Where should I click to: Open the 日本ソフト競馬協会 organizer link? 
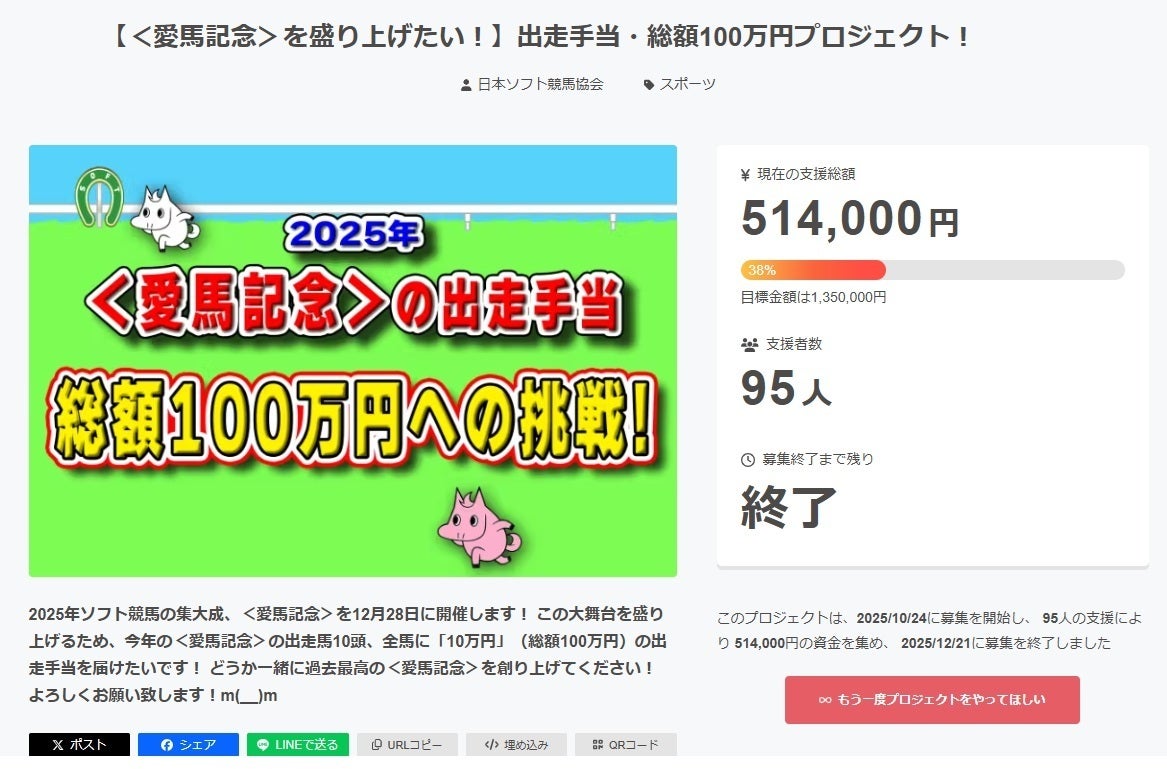pyautogui.click(x=540, y=84)
